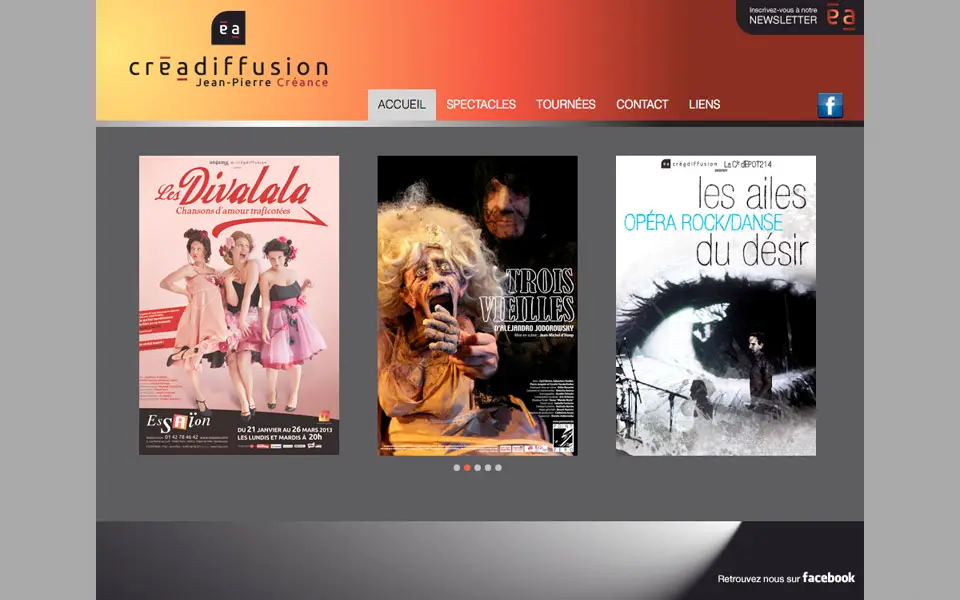Go to the Accueil tab
The height and width of the screenshot is (600, 960).
(401, 105)
